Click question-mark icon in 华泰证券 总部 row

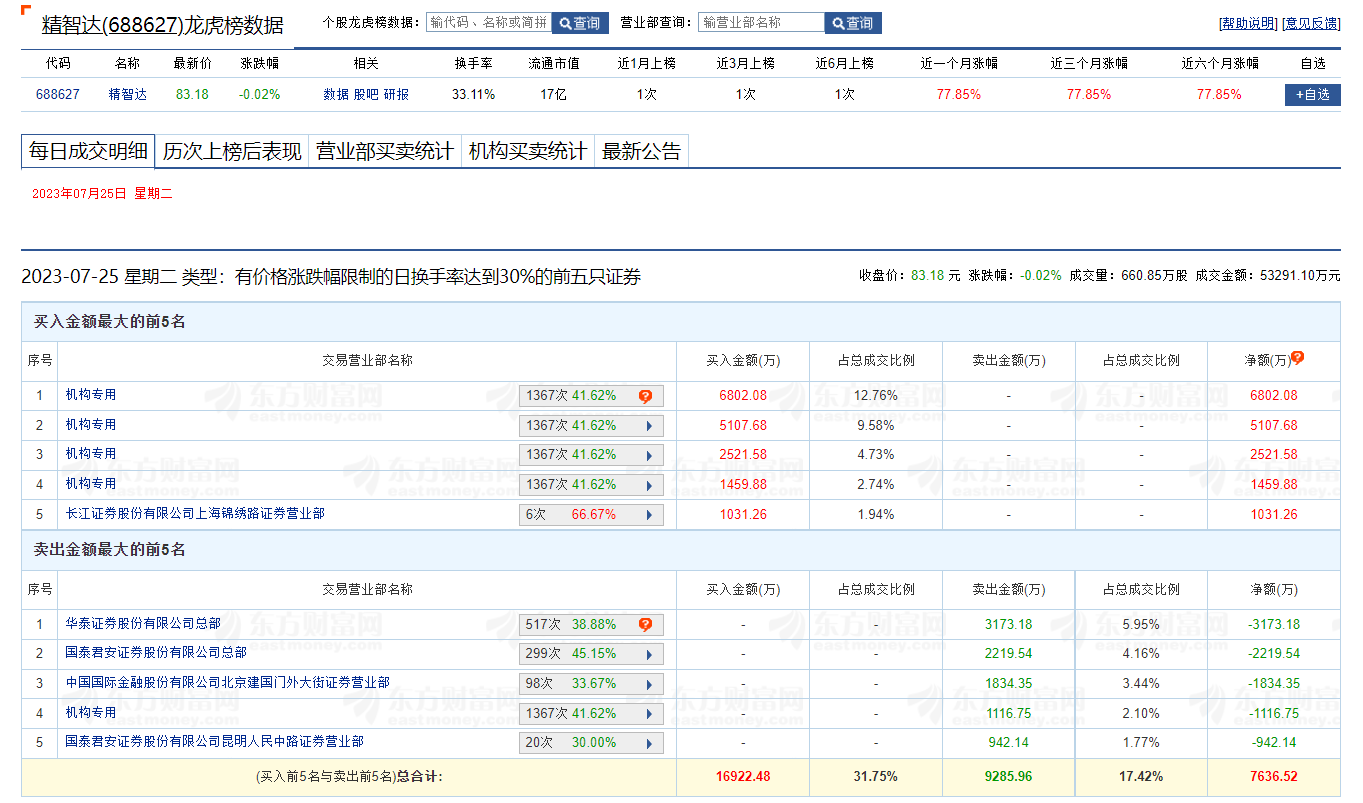point(645,625)
